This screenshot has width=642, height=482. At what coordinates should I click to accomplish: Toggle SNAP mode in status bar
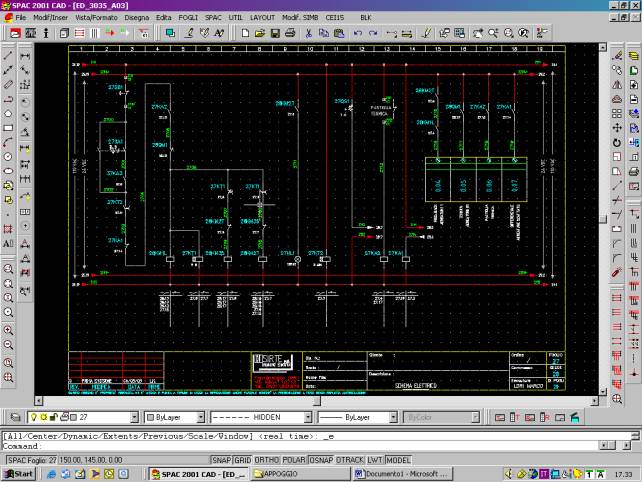coord(222,460)
